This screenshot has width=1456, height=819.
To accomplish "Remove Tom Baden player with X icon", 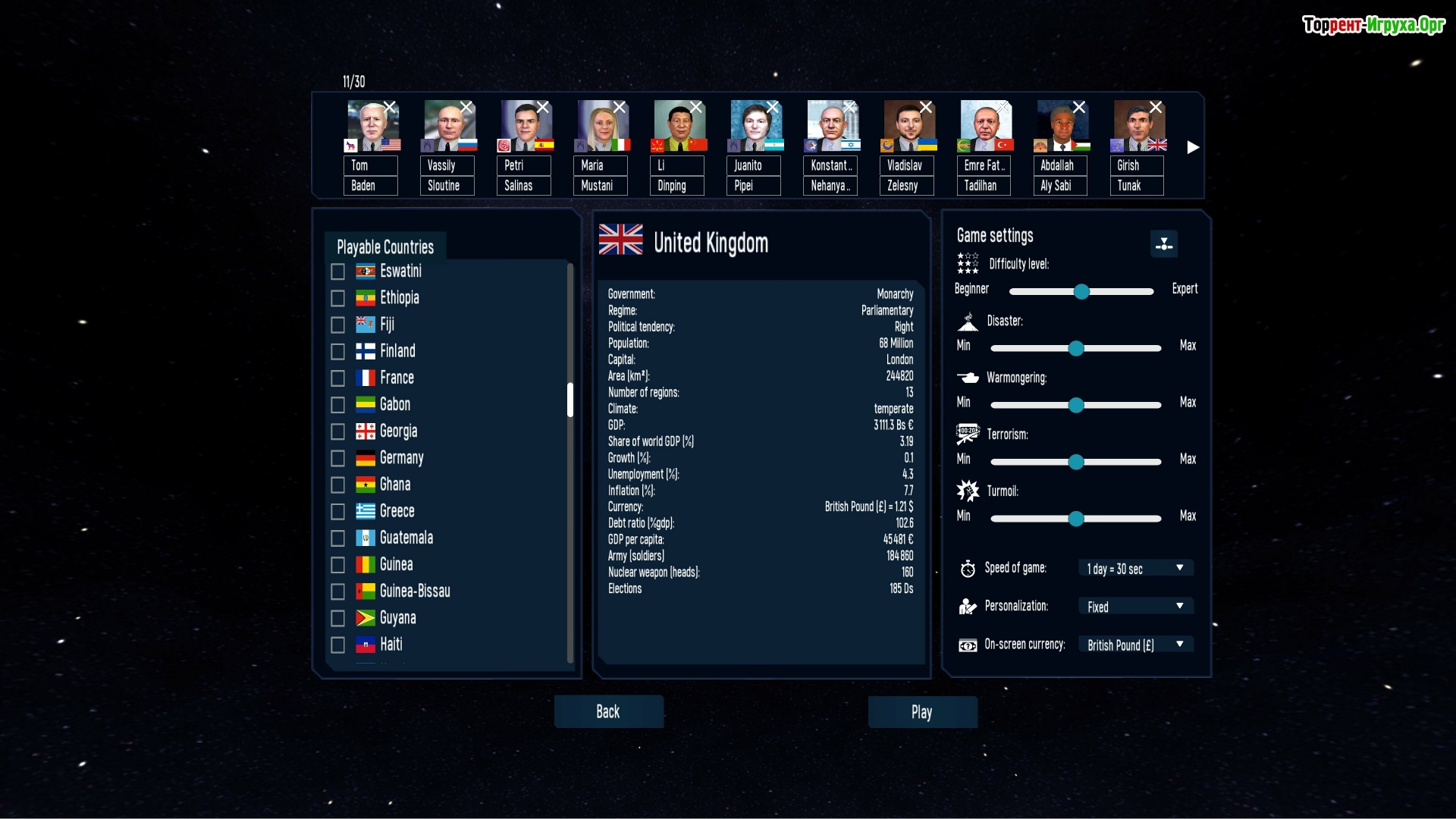I will pyautogui.click(x=389, y=107).
